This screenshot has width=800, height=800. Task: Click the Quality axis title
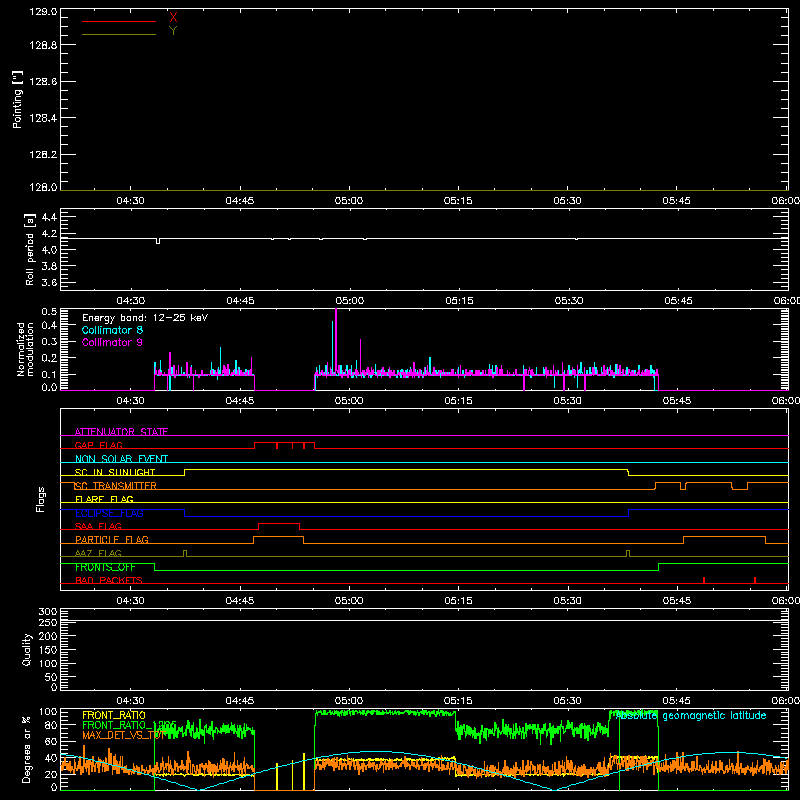click(x=27, y=649)
